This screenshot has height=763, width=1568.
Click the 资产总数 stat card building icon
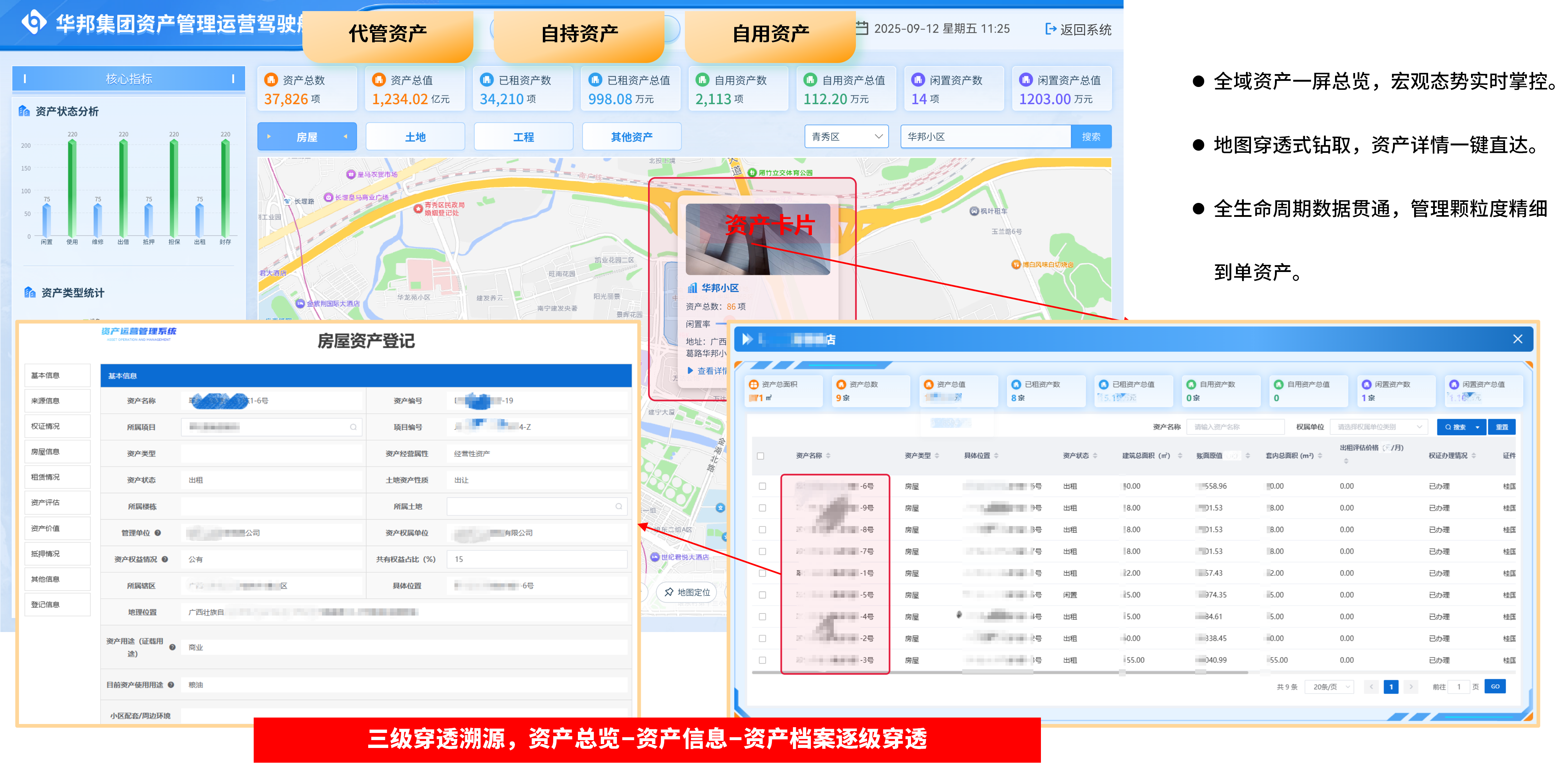pyautogui.click(x=272, y=80)
